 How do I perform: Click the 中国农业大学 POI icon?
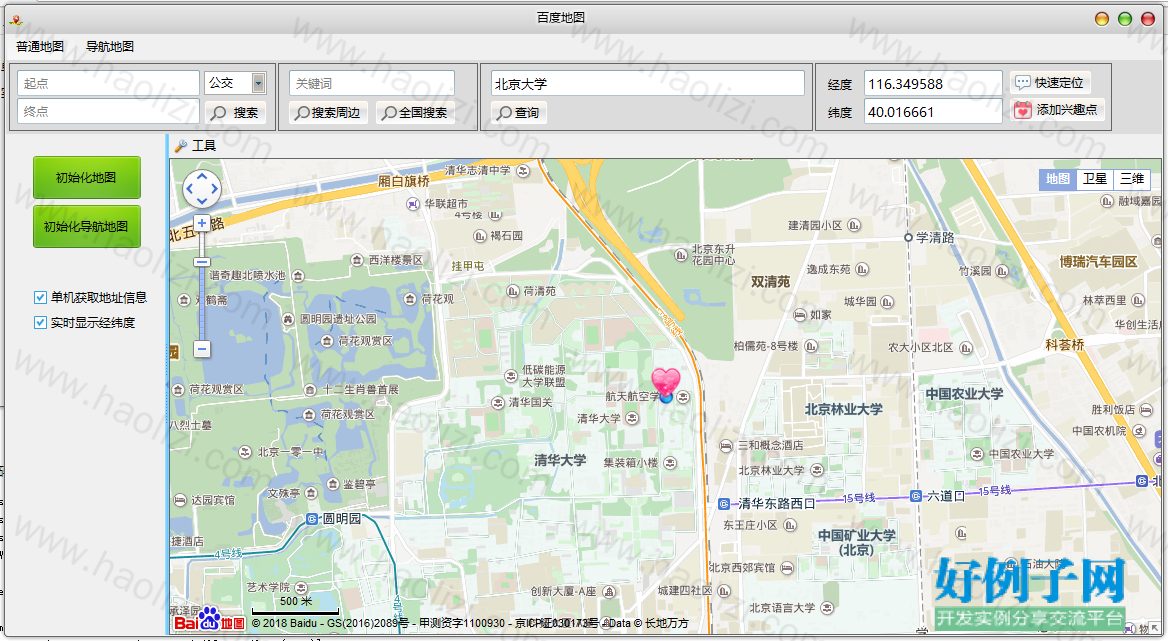pos(977,453)
